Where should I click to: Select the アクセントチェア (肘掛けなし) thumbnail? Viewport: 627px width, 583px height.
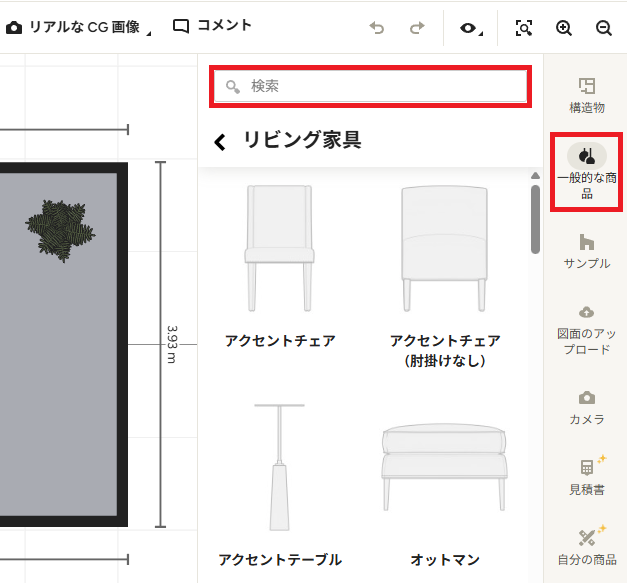point(444,248)
